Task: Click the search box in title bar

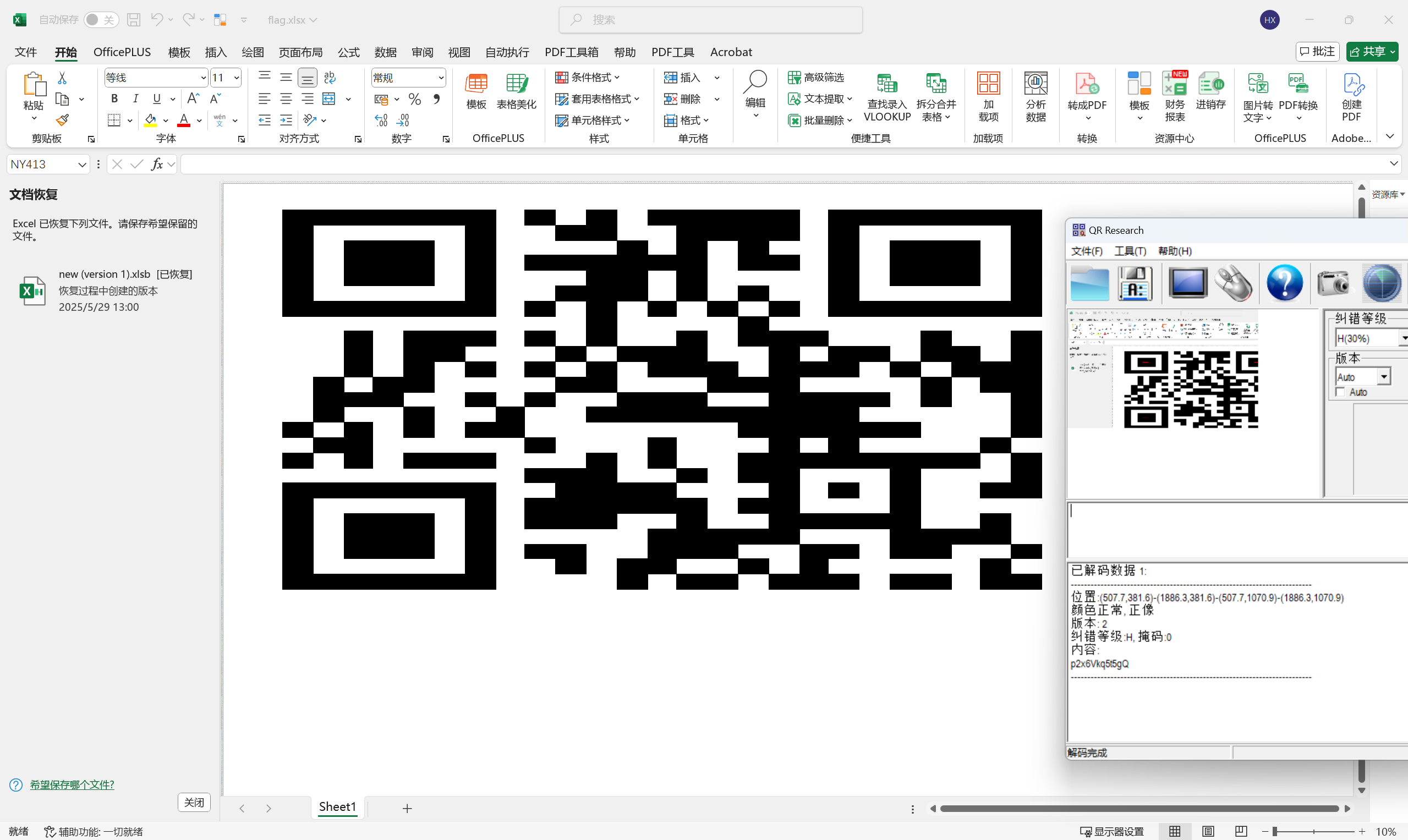Action: [x=710, y=20]
